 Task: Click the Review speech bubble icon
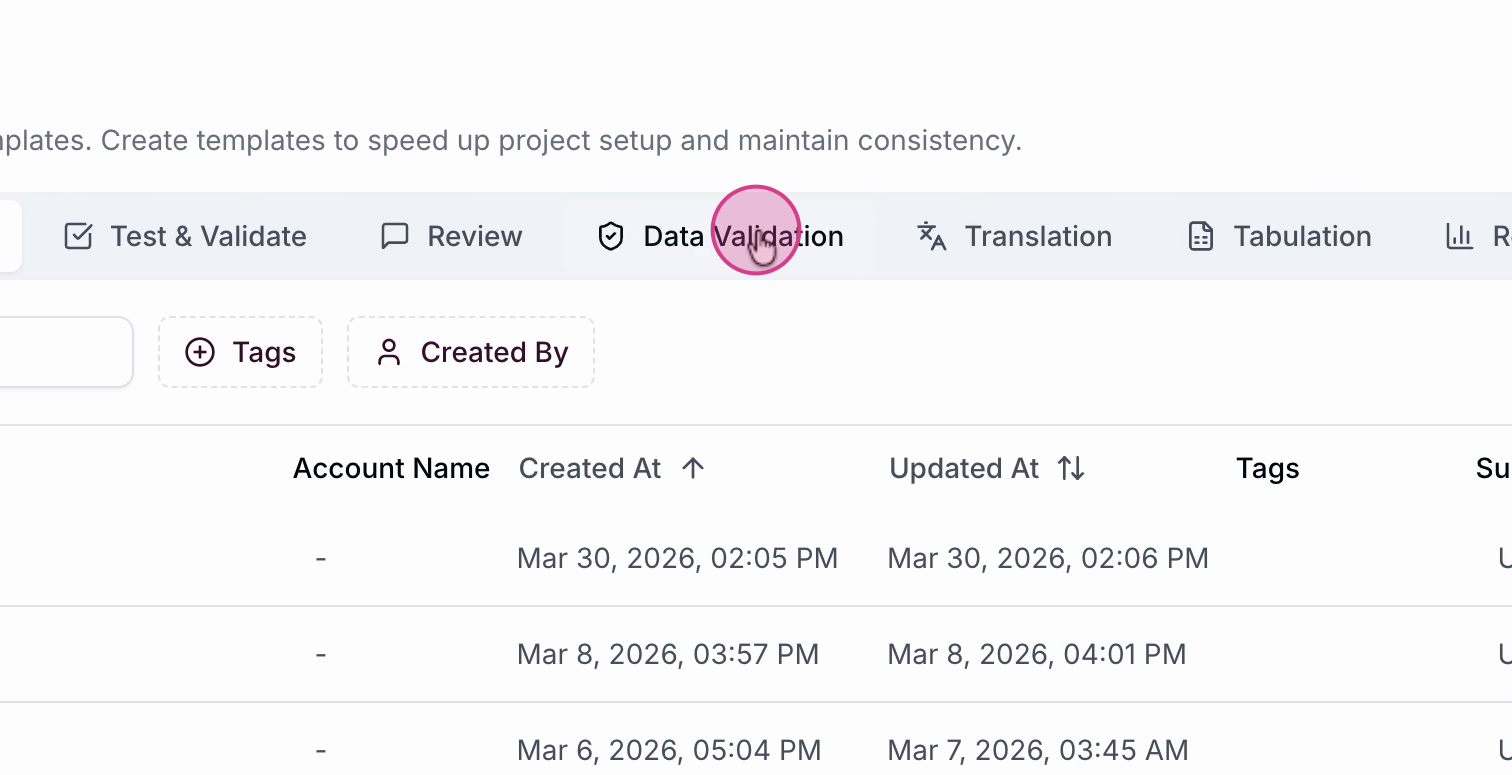395,236
